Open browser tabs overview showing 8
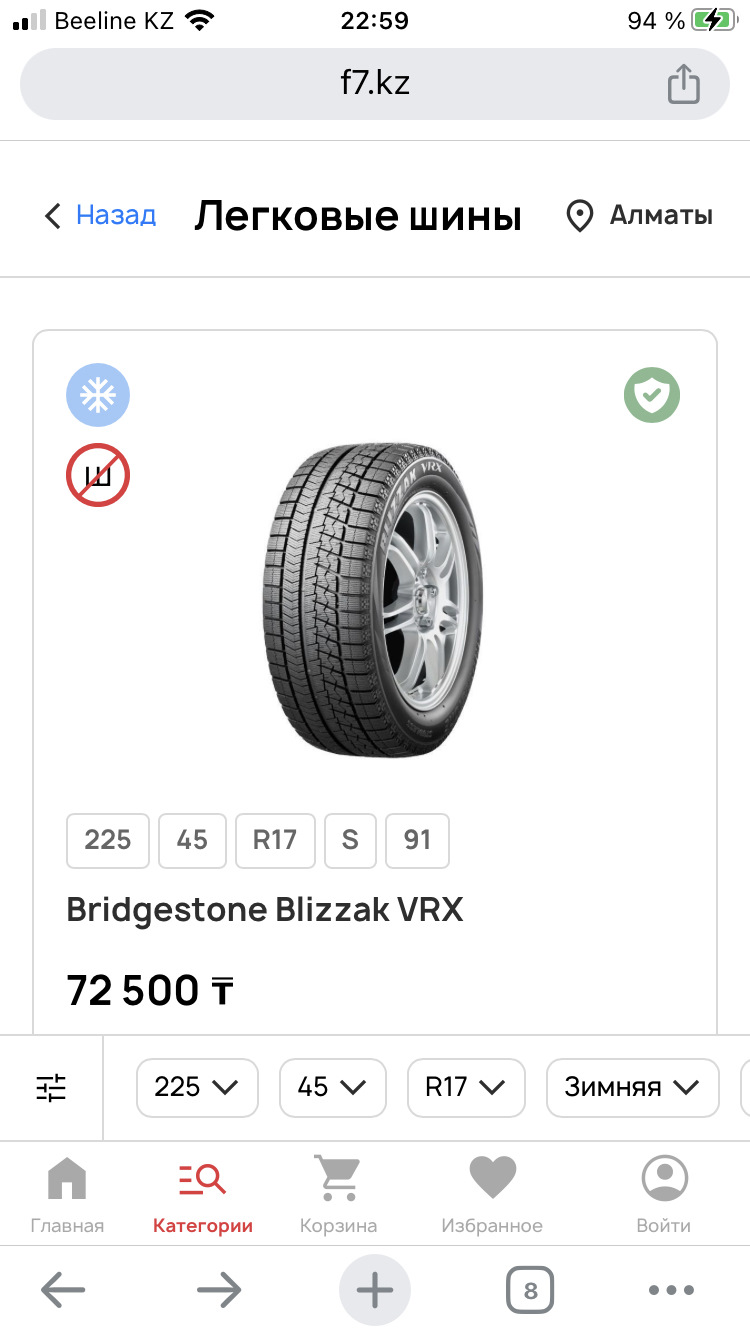The width and height of the screenshot is (750, 1334). click(530, 1290)
